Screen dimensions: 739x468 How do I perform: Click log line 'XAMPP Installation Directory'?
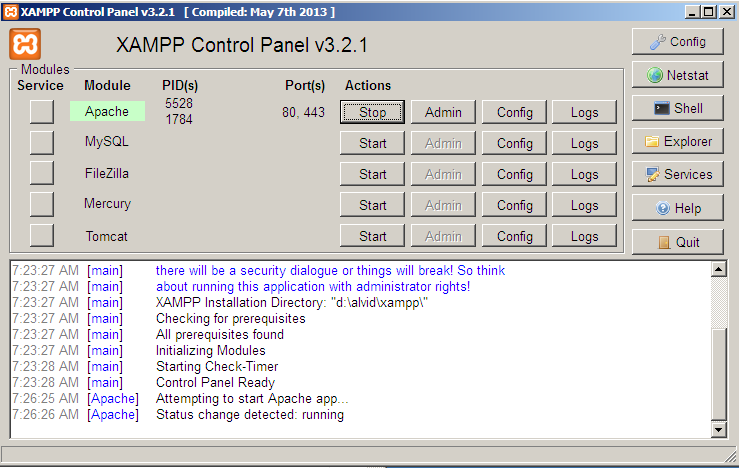(x=292, y=303)
